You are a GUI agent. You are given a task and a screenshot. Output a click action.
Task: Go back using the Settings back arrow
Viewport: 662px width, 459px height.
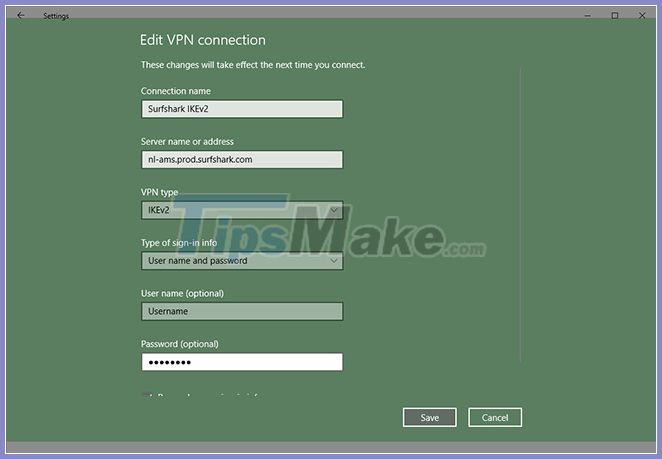(21, 15)
